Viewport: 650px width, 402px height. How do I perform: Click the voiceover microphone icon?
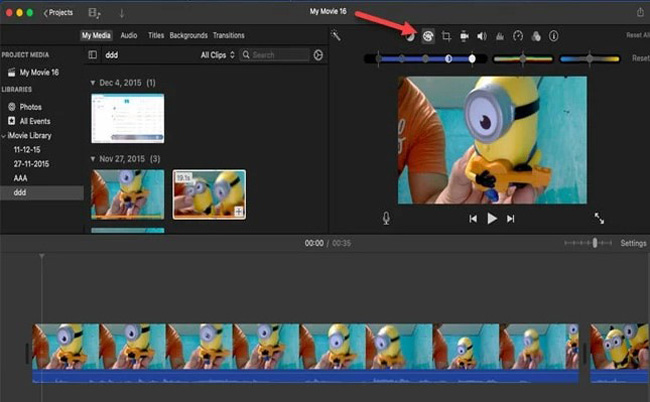pos(386,218)
